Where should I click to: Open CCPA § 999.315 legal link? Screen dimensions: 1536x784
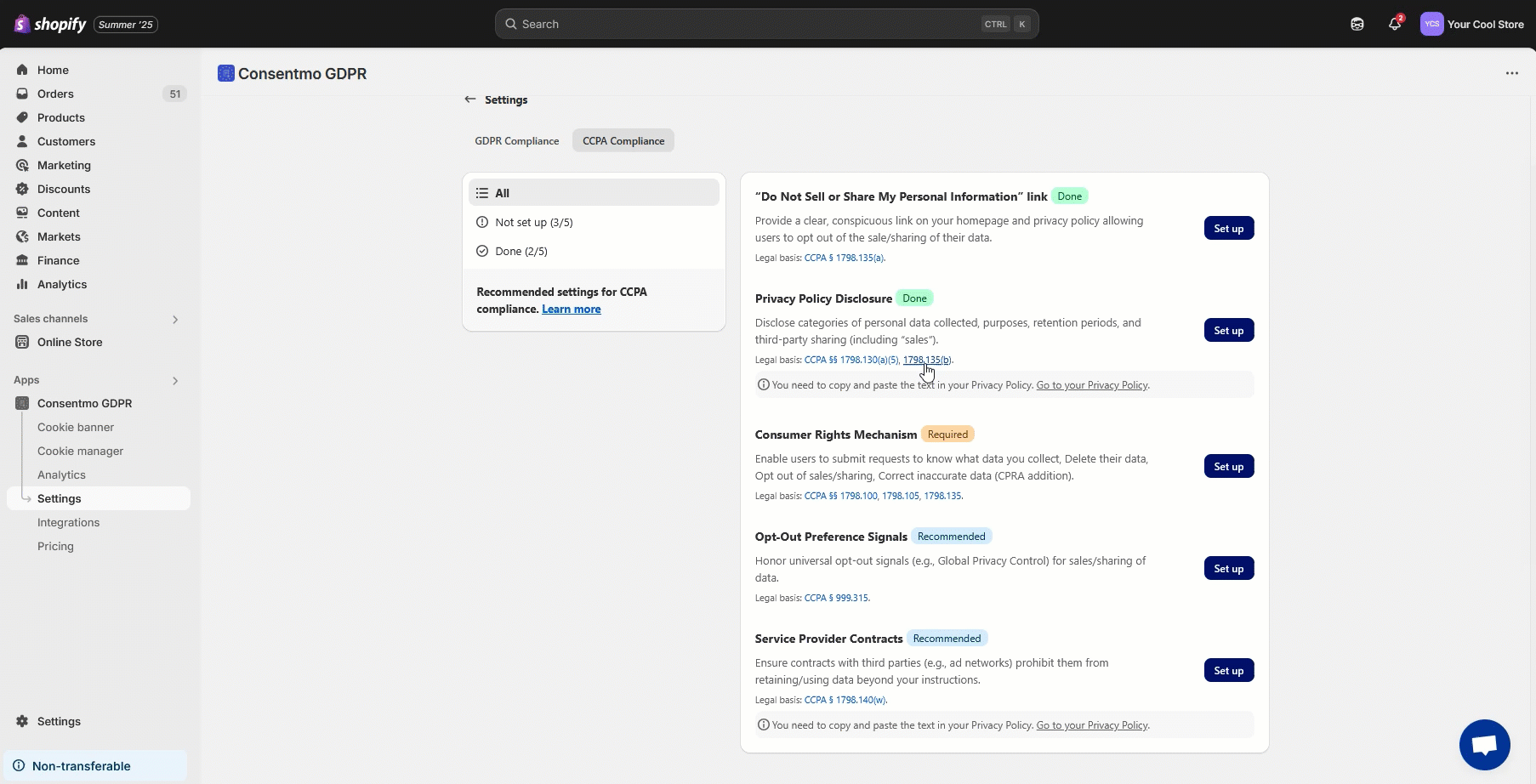(836, 598)
